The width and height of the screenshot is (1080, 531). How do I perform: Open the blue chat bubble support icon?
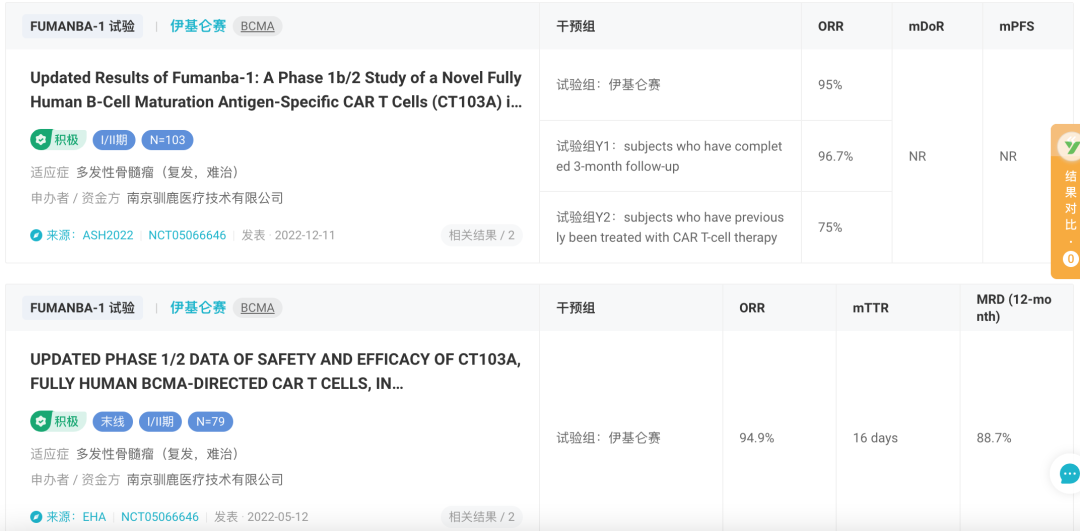pyautogui.click(x=1068, y=474)
